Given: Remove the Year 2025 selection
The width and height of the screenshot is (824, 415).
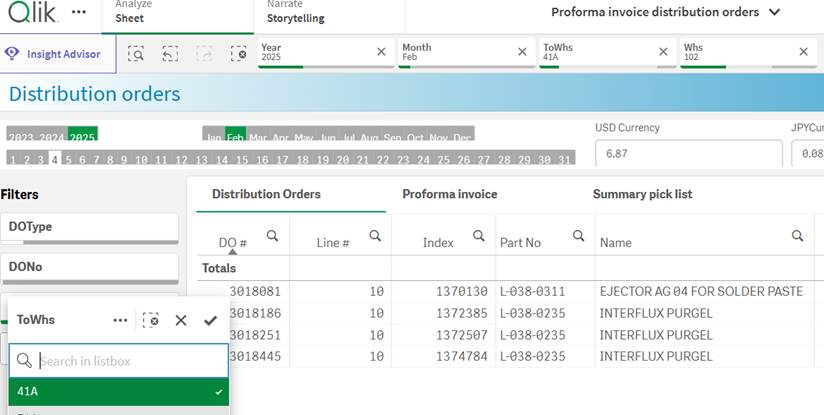Looking at the screenshot, I should [x=382, y=51].
